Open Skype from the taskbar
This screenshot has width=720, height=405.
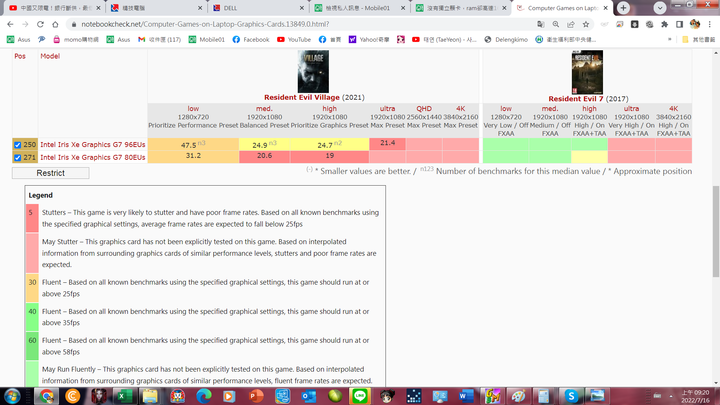click(x=571, y=396)
